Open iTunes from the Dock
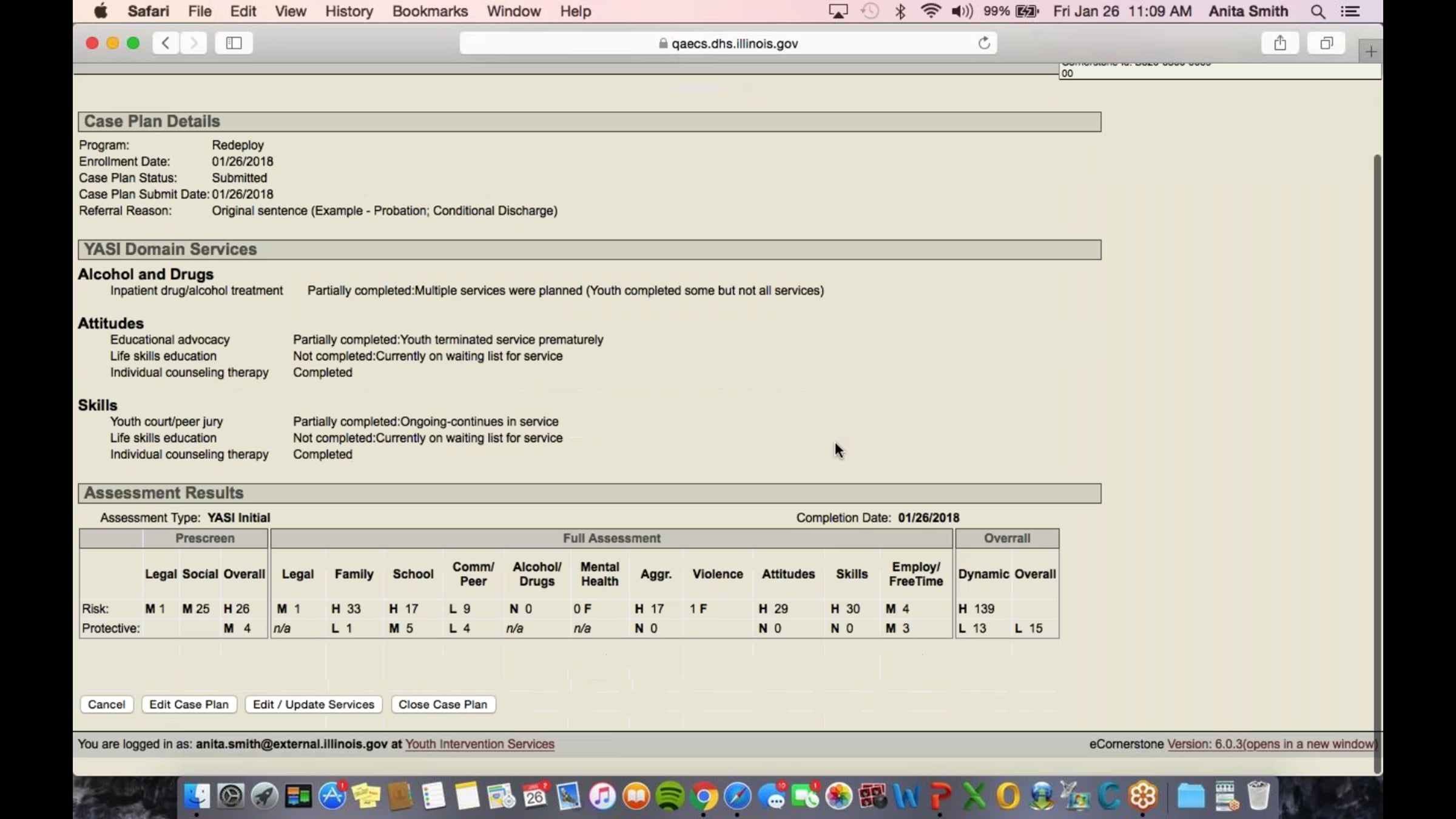 tap(602, 796)
